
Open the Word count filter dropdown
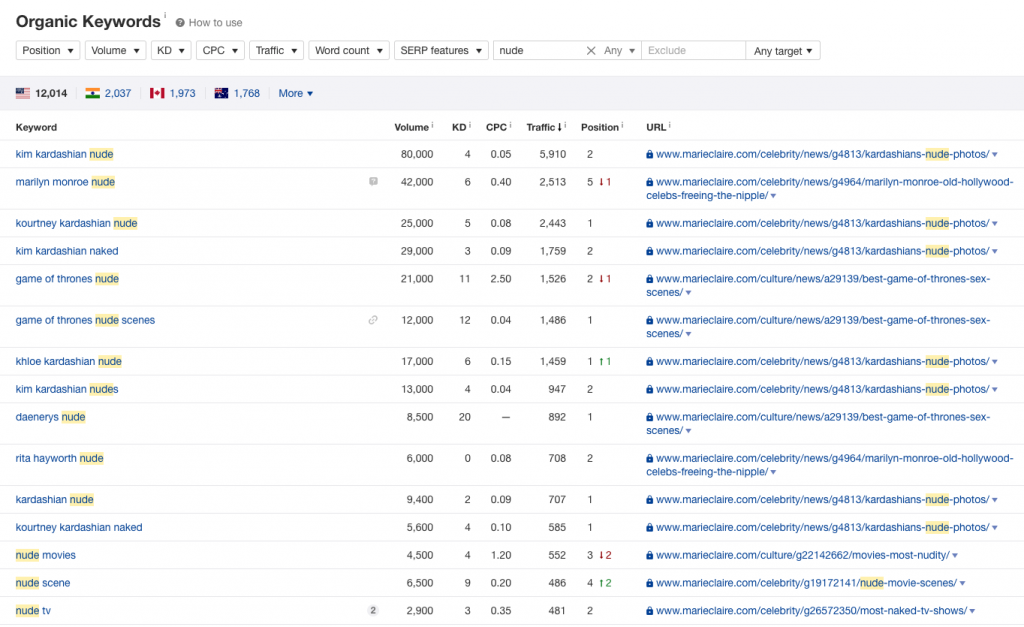click(349, 50)
